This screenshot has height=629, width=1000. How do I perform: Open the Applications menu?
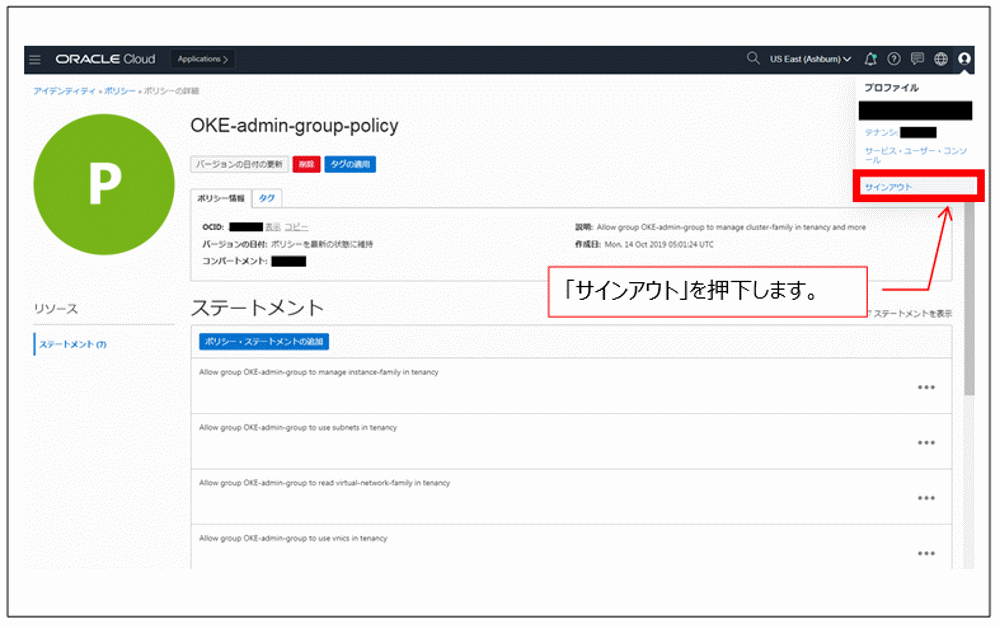[202, 58]
